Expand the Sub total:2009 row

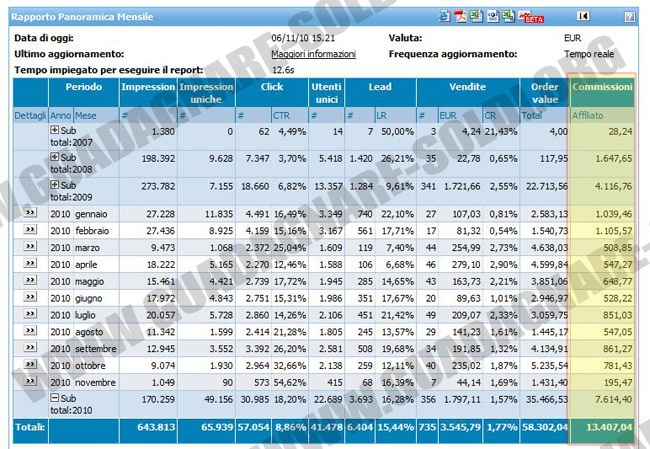54,184
